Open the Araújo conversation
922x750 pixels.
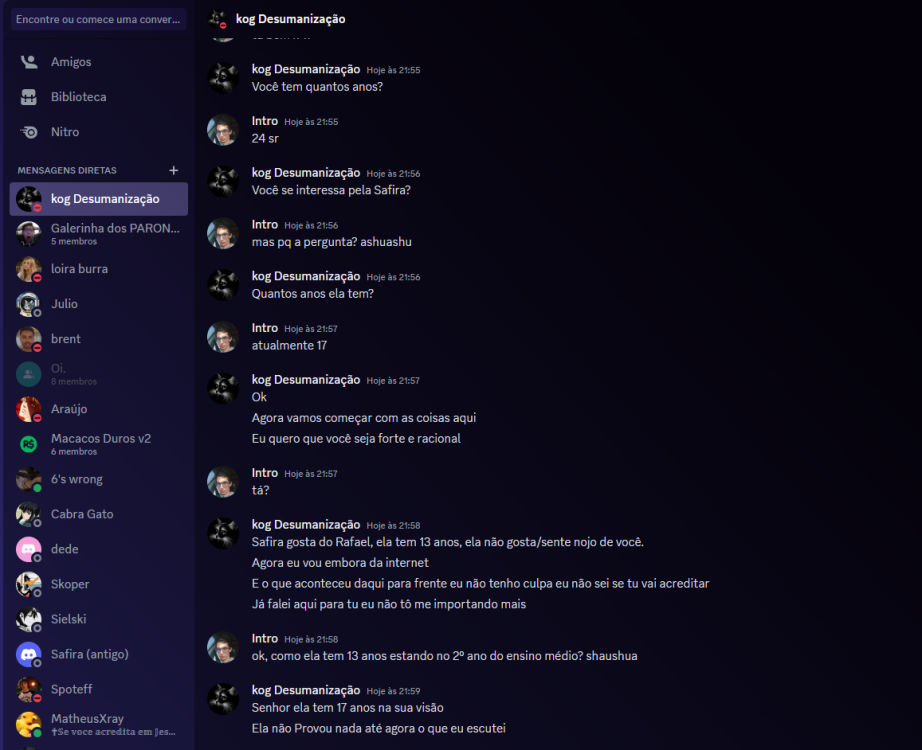point(99,409)
